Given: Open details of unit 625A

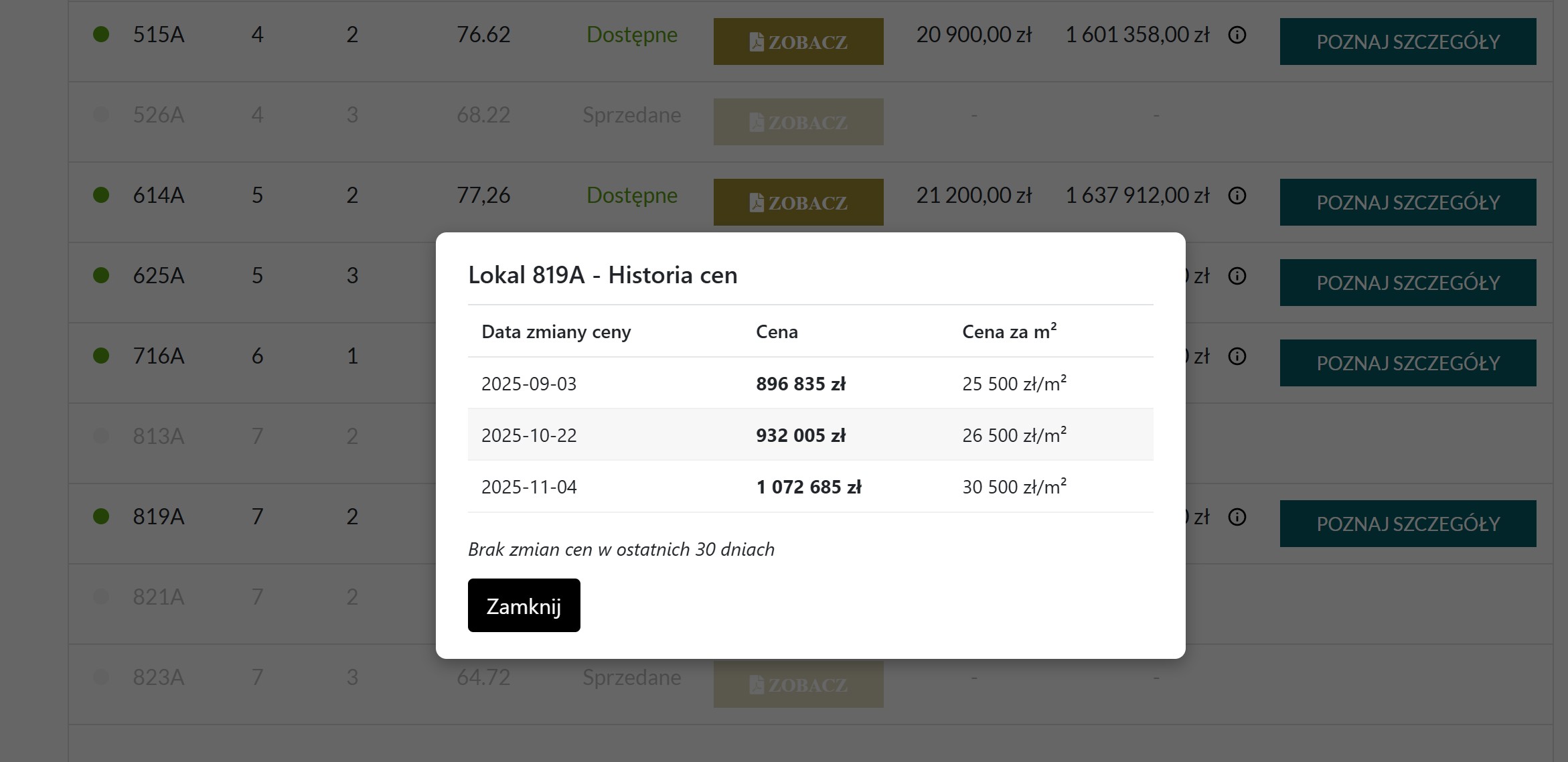Looking at the screenshot, I should [1408, 283].
